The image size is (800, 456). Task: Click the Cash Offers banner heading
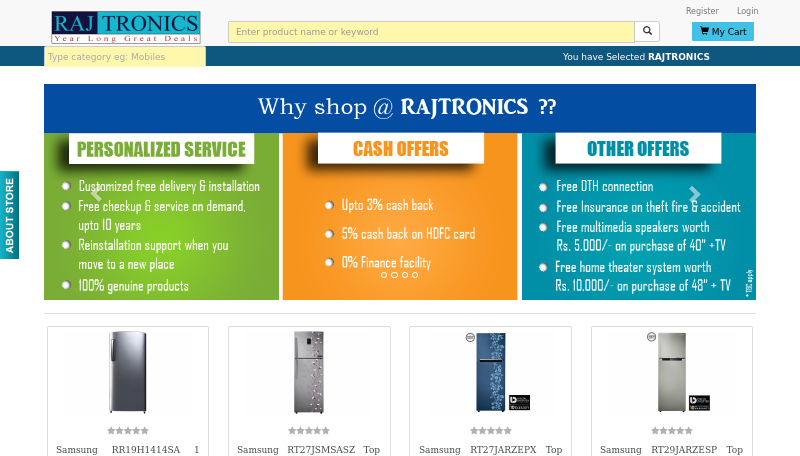[401, 148]
